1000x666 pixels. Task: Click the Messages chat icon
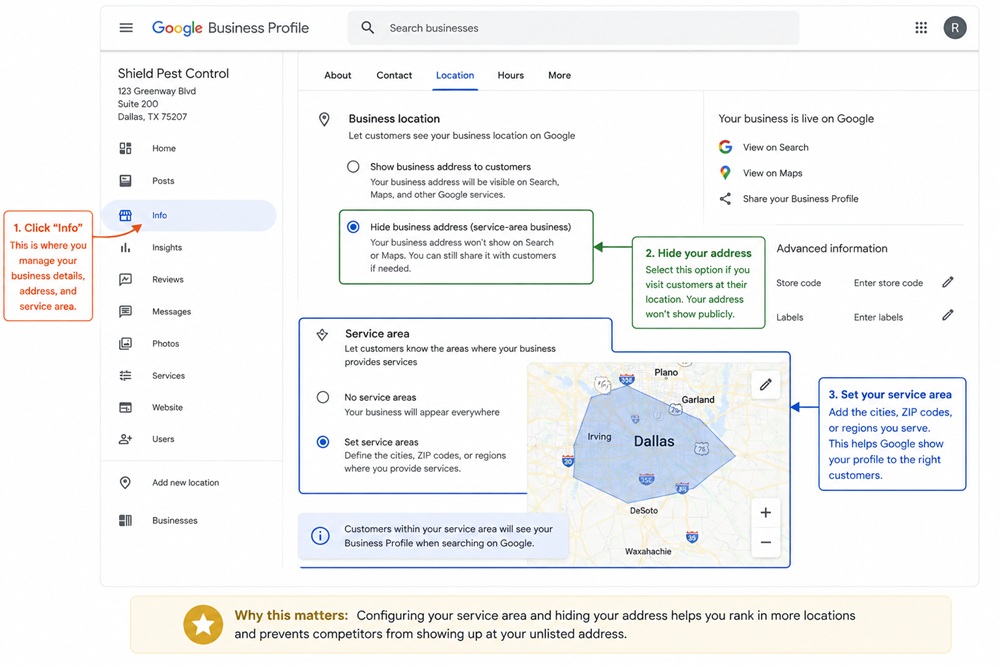(x=126, y=311)
